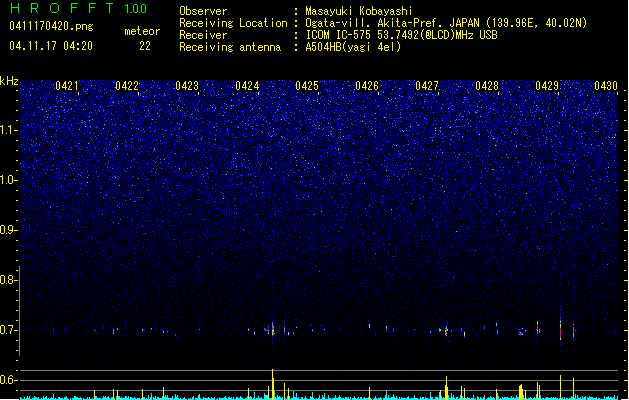
Task: Click the HROFFT 1.0.0 title text
Action: coord(78,8)
